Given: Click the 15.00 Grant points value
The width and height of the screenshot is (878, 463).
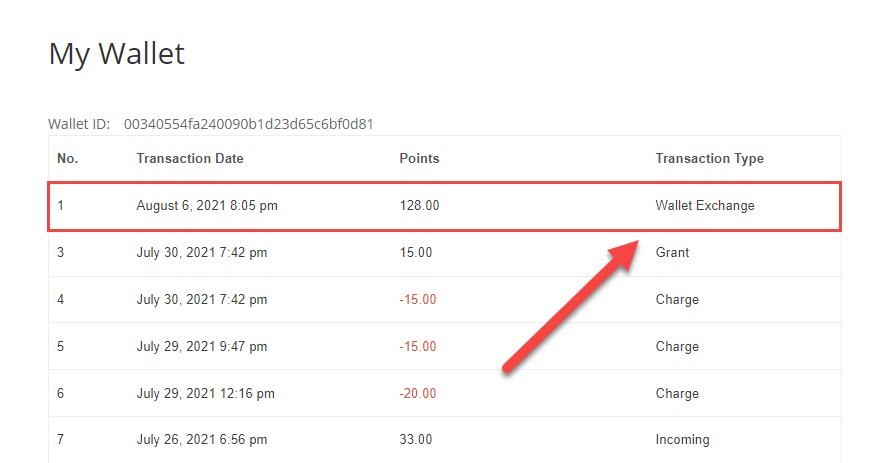Looking at the screenshot, I should tap(415, 252).
